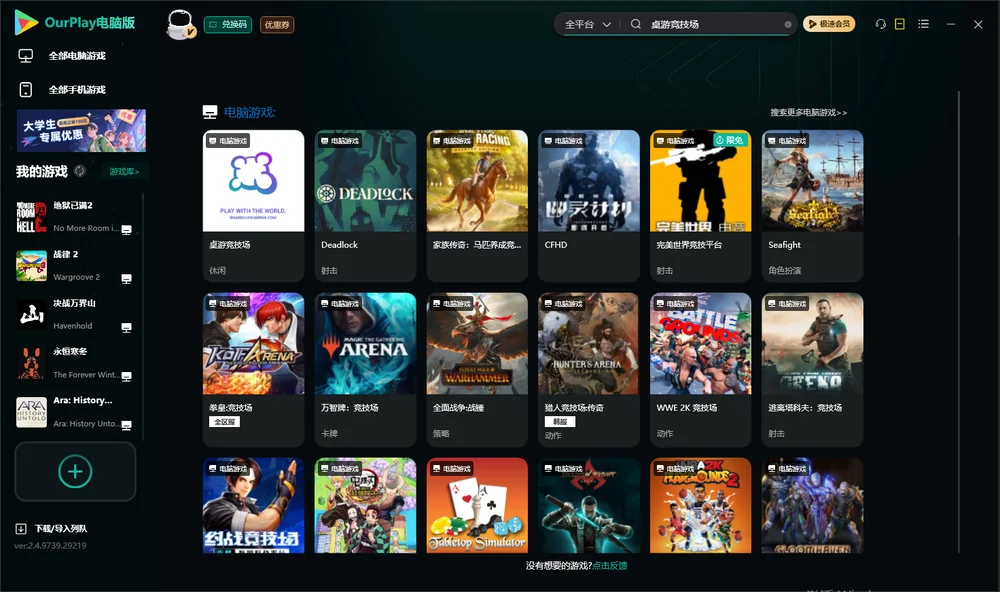
Task: Click PC platform icon on No More Room row
Action: pyautogui.click(x=126, y=230)
